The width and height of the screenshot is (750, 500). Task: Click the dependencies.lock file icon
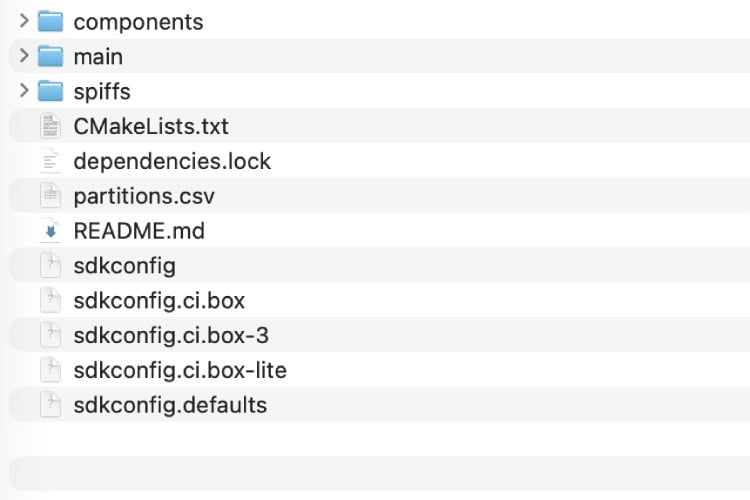click(x=50, y=161)
